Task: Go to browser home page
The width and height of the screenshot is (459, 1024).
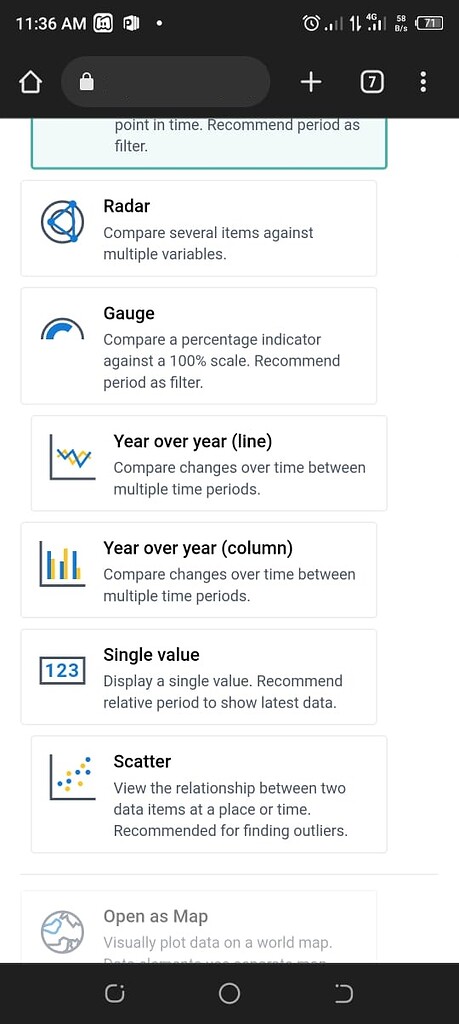Action: click(x=31, y=82)
